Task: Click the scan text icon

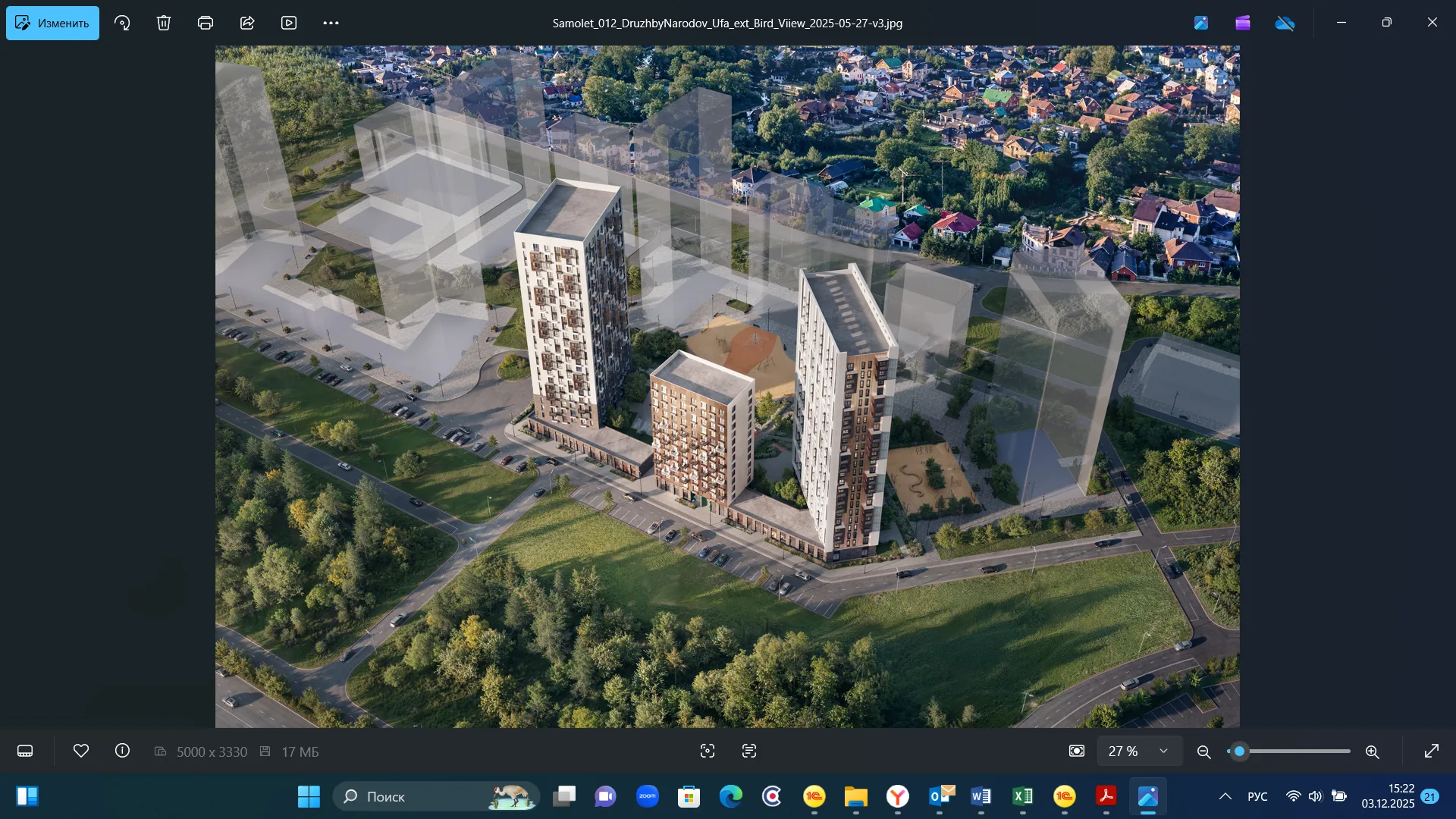Action: pyautogui.click(x=749, y=752)
